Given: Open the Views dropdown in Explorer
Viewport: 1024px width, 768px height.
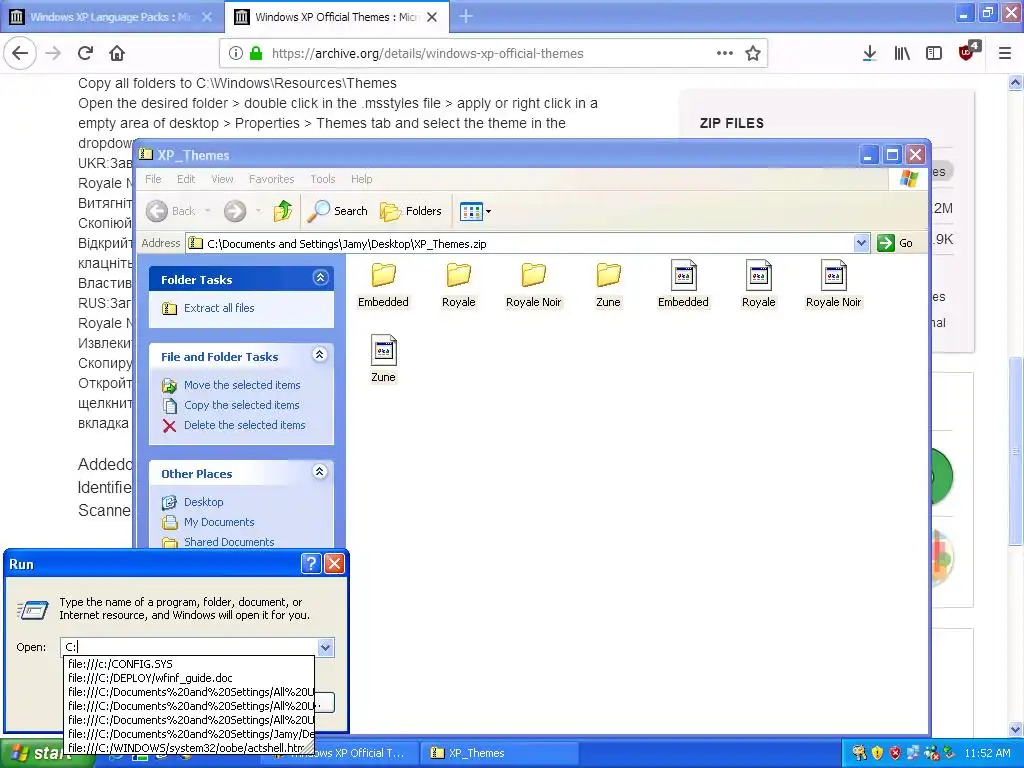Looking at the screenshot, I should pos(475,211).
